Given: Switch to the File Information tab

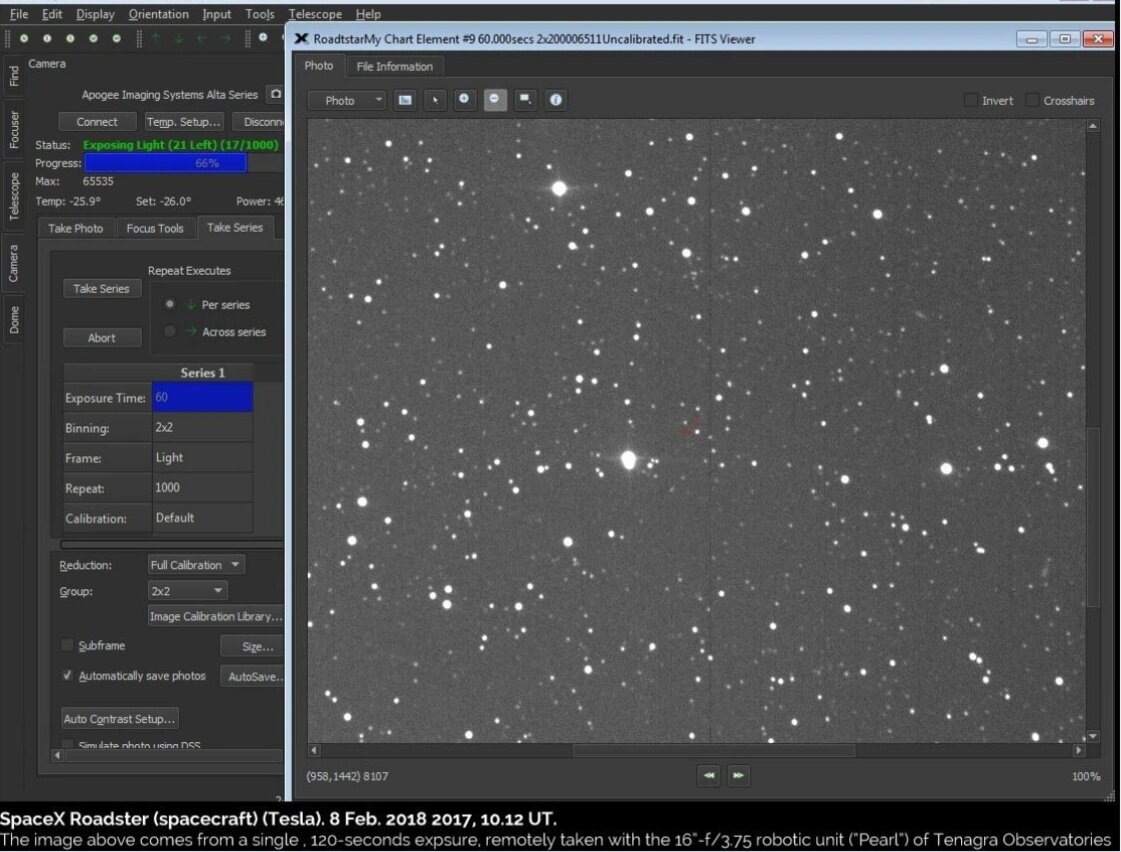Looking at the screenshot, I should (394, 66).
